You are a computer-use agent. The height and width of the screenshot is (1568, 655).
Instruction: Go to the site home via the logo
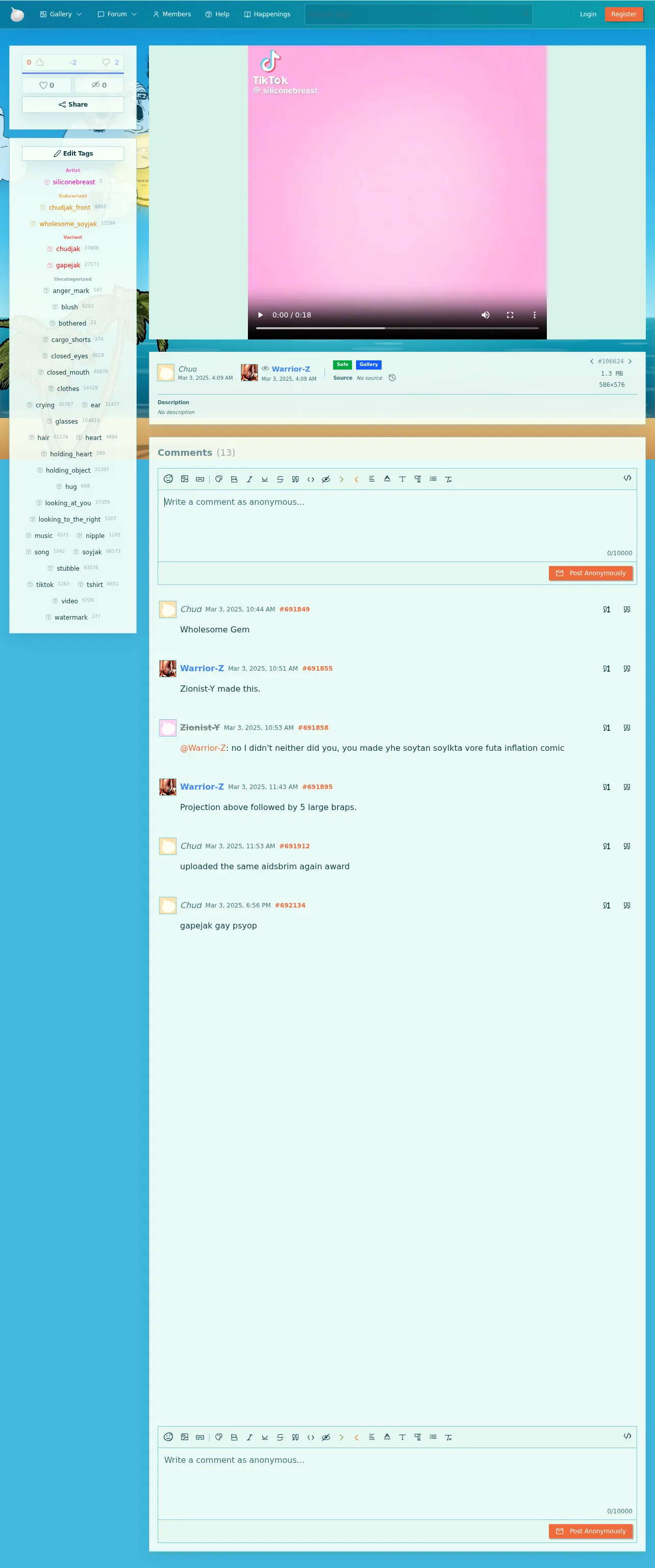17,14
